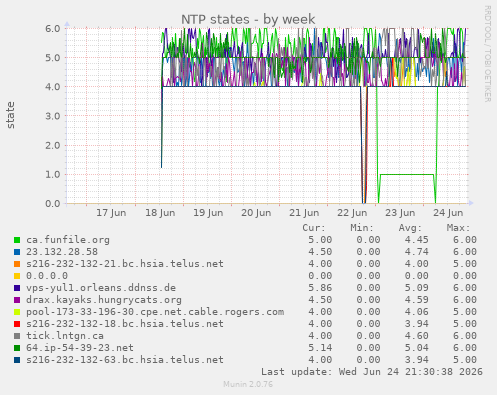The image size is (497, 395).
Task: Click the 2.0 y-axis tick label
Action: click(x=53, y=145)
